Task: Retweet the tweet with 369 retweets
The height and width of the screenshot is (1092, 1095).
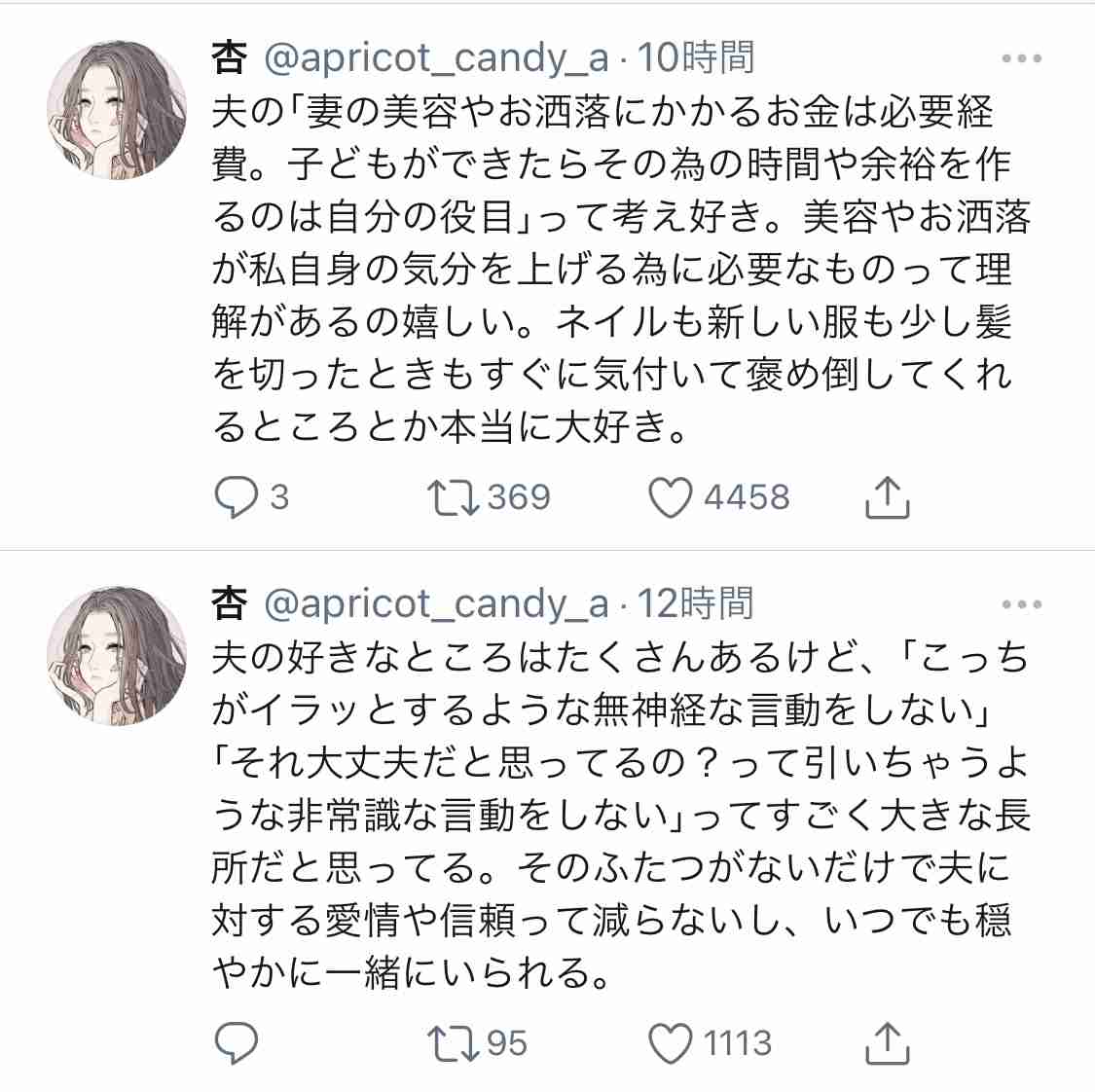Action: coord(452,497)
